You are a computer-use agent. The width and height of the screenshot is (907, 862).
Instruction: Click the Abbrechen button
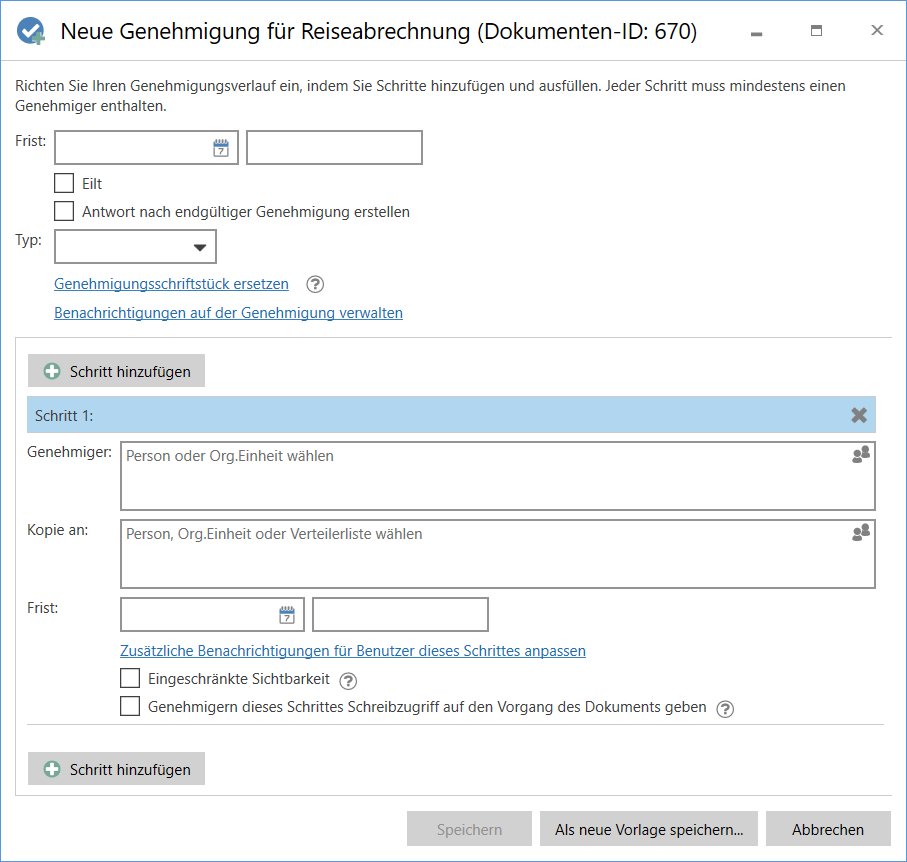pos(828,829)
